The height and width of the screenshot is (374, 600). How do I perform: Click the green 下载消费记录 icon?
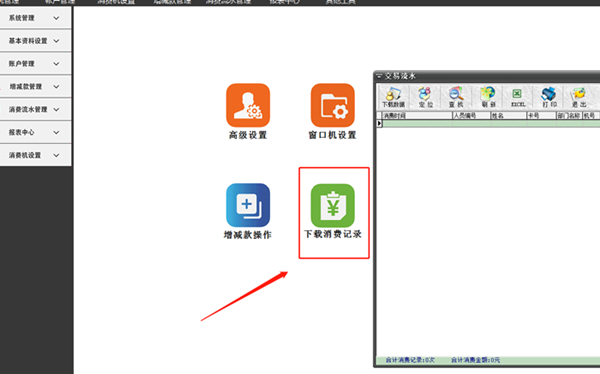333,205
